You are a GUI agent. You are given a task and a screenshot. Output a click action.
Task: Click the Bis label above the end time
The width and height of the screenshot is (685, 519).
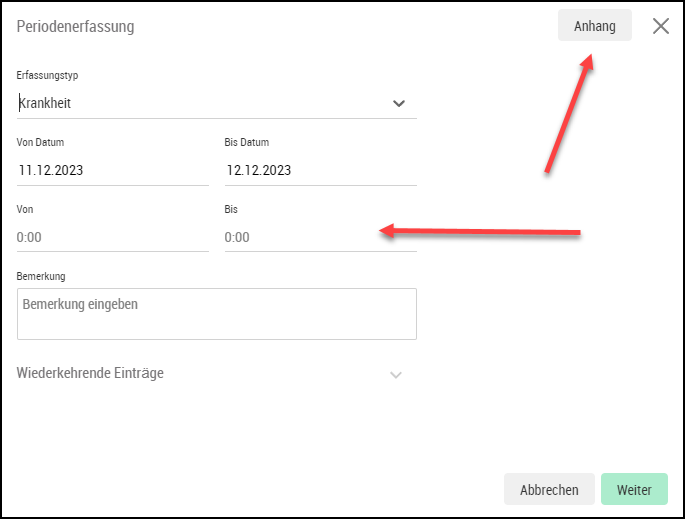(231, 209)
